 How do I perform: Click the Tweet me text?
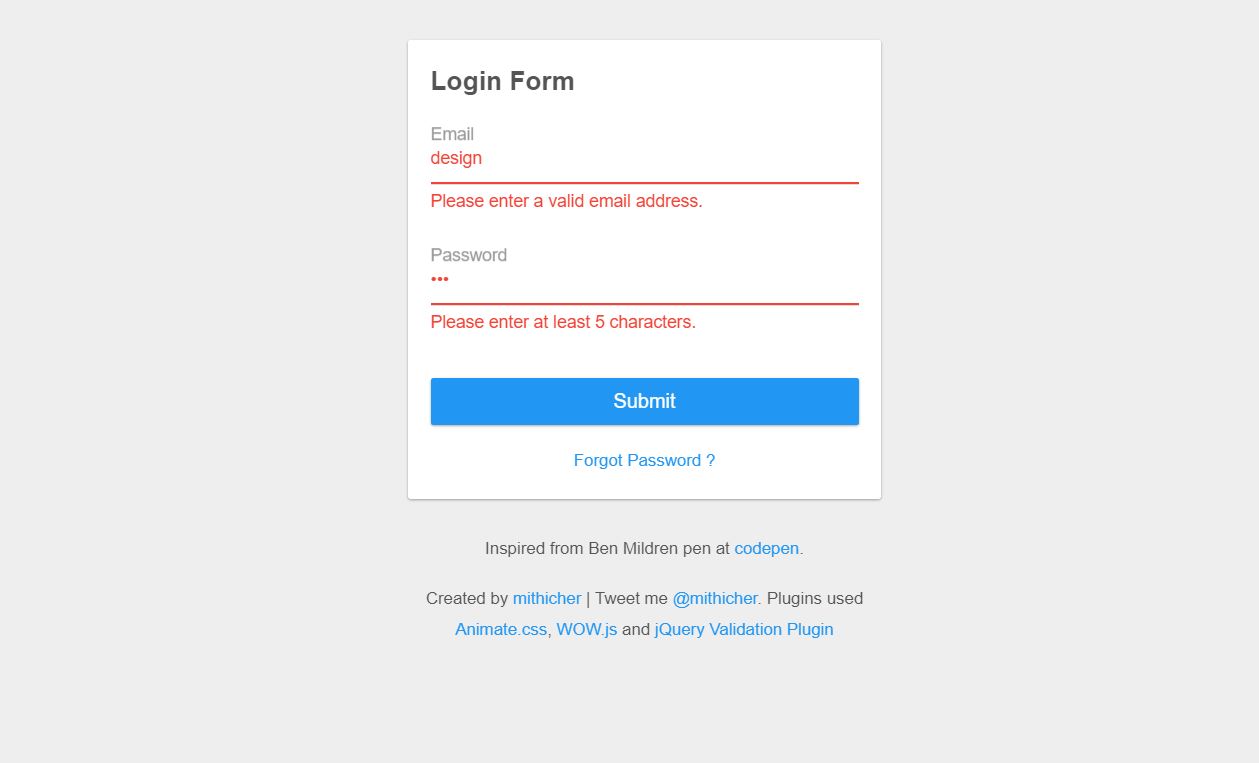click(631, 598)
